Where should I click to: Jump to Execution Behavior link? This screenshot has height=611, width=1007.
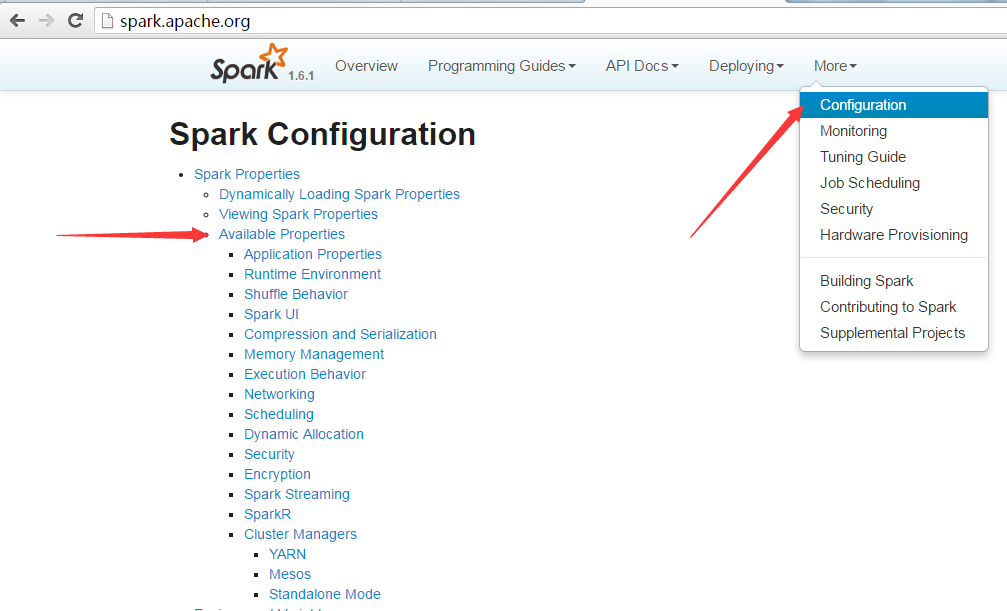pyautogui.click(x=304, y=374)
